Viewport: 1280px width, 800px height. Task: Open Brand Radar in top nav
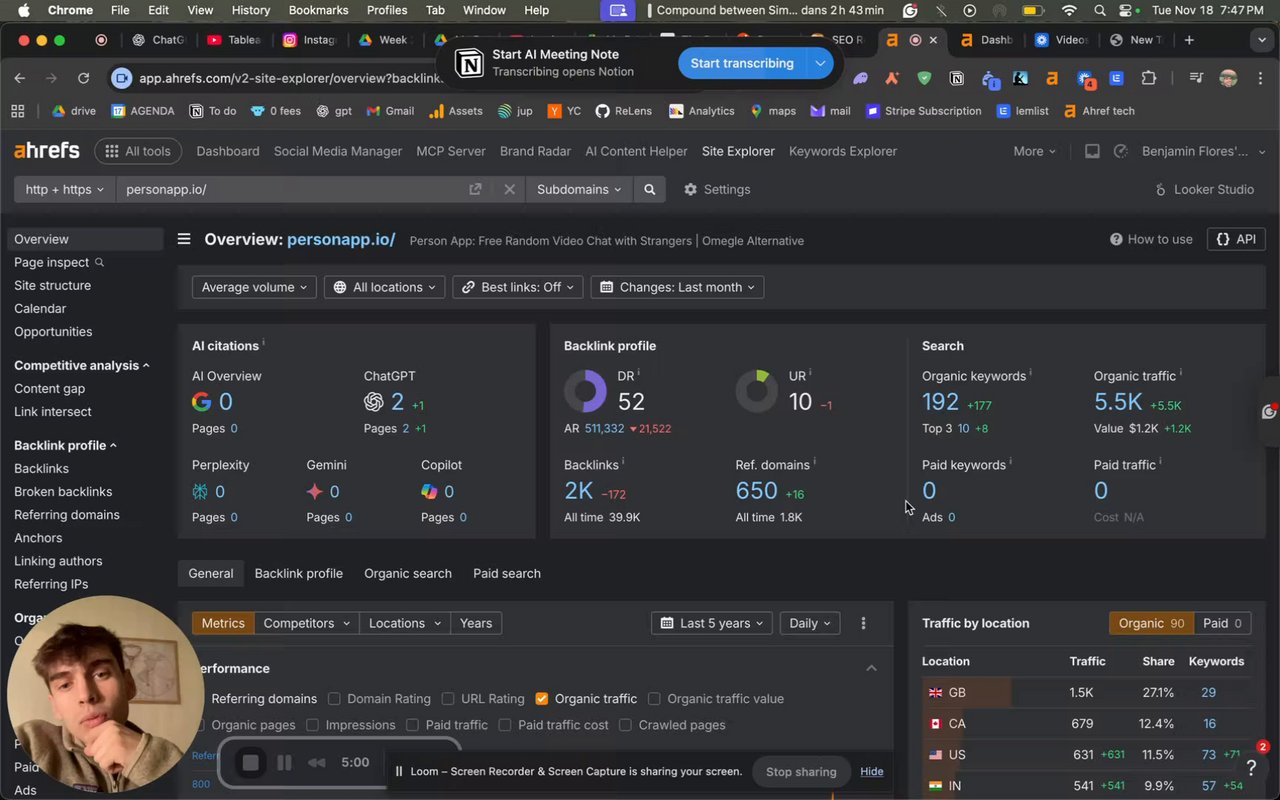tap(535, 151)
